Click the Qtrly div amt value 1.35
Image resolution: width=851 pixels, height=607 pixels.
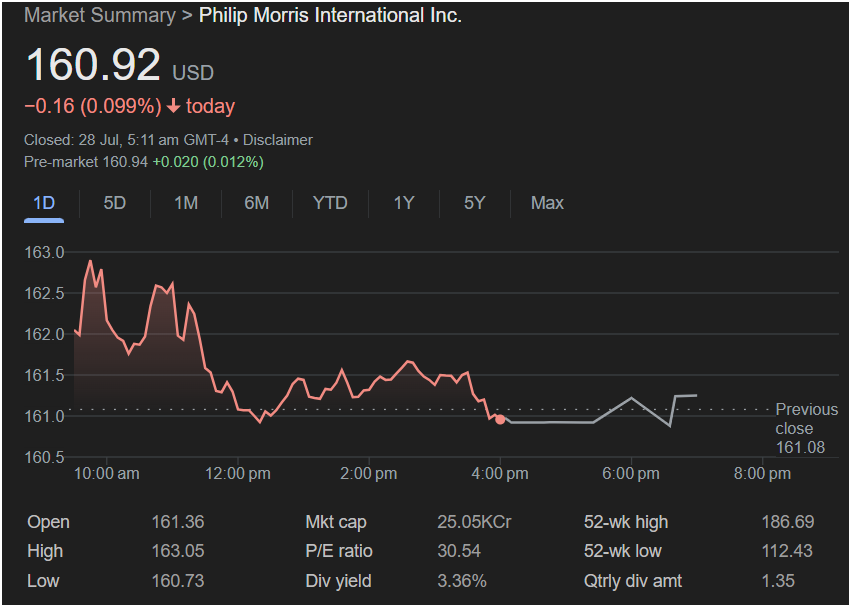pos(778,581)
